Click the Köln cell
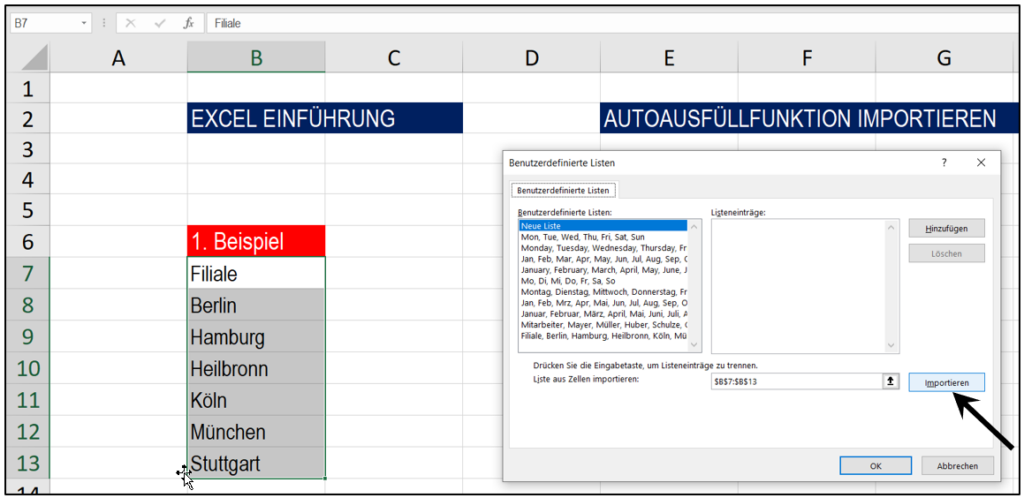The height and width of the screenshot is (498, 1024). (256, 400)
